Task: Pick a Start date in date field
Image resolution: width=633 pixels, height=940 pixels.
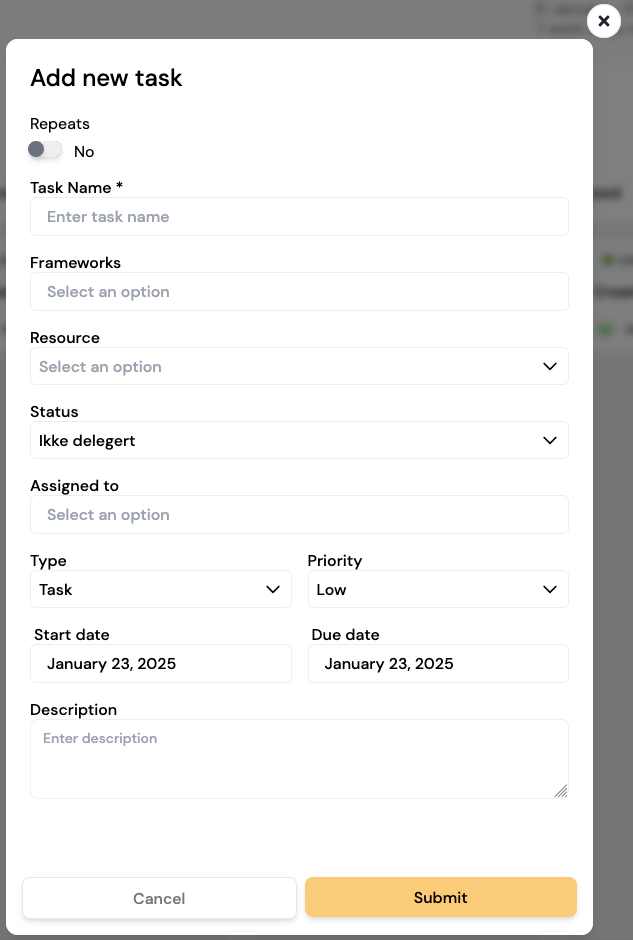Action: tap(161, 663)
